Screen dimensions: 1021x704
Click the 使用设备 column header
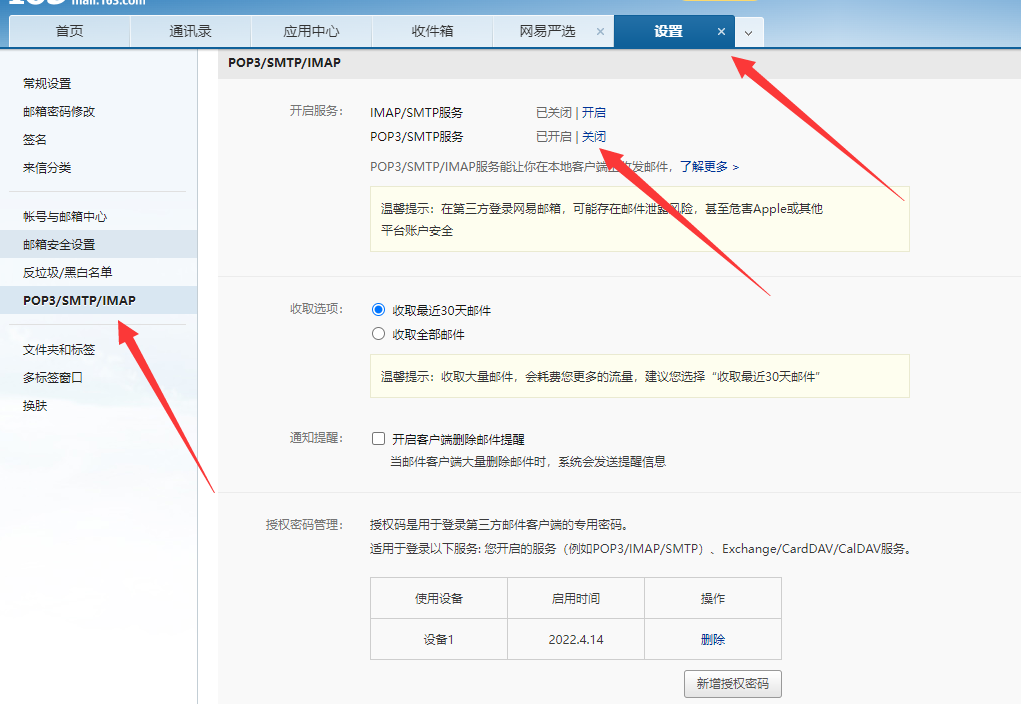click(439, 598)
